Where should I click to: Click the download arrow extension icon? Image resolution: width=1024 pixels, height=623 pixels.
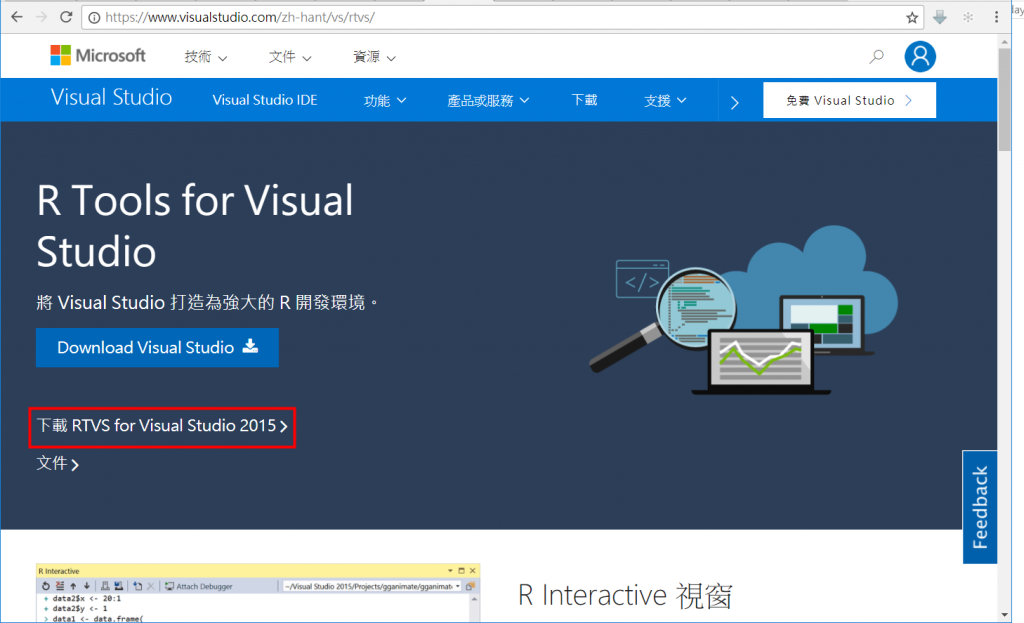click(x=940, y=18)
